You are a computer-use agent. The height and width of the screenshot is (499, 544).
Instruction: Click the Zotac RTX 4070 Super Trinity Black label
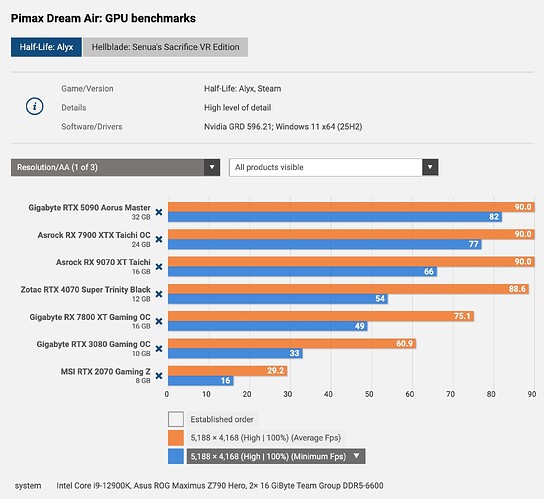click(x=85, y=290)
